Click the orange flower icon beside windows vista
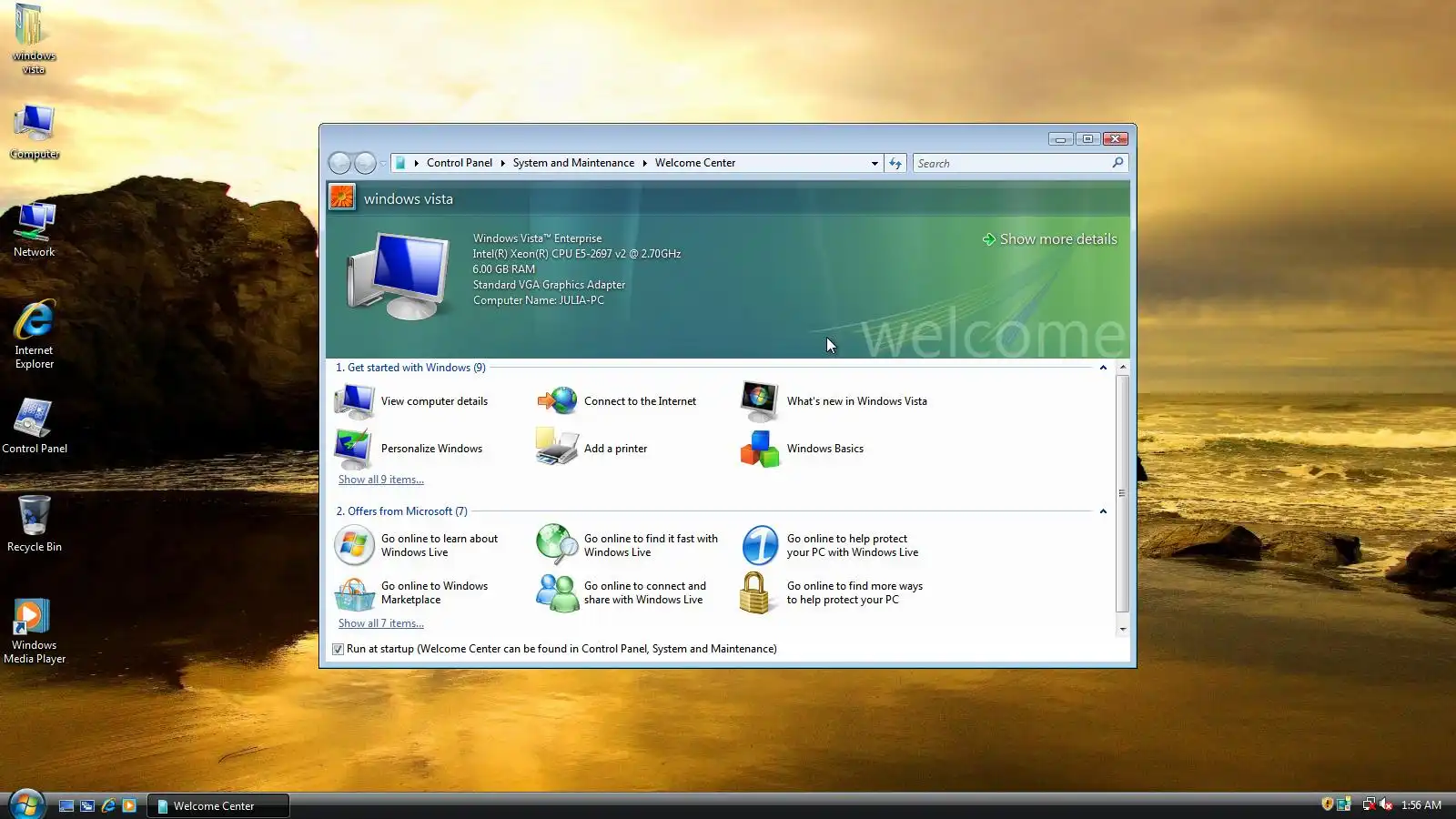 342,197
